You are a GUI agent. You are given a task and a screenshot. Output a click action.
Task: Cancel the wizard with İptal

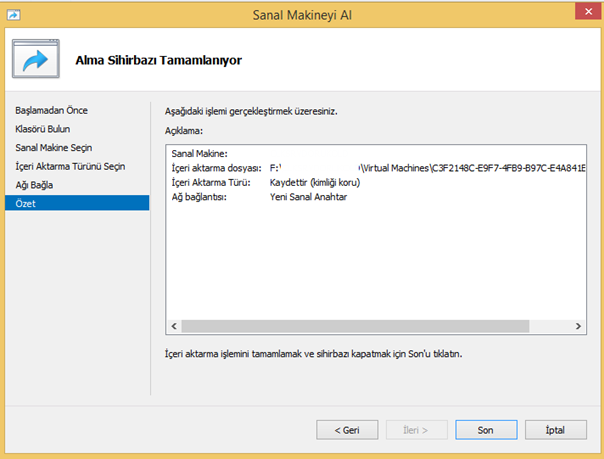556,430
